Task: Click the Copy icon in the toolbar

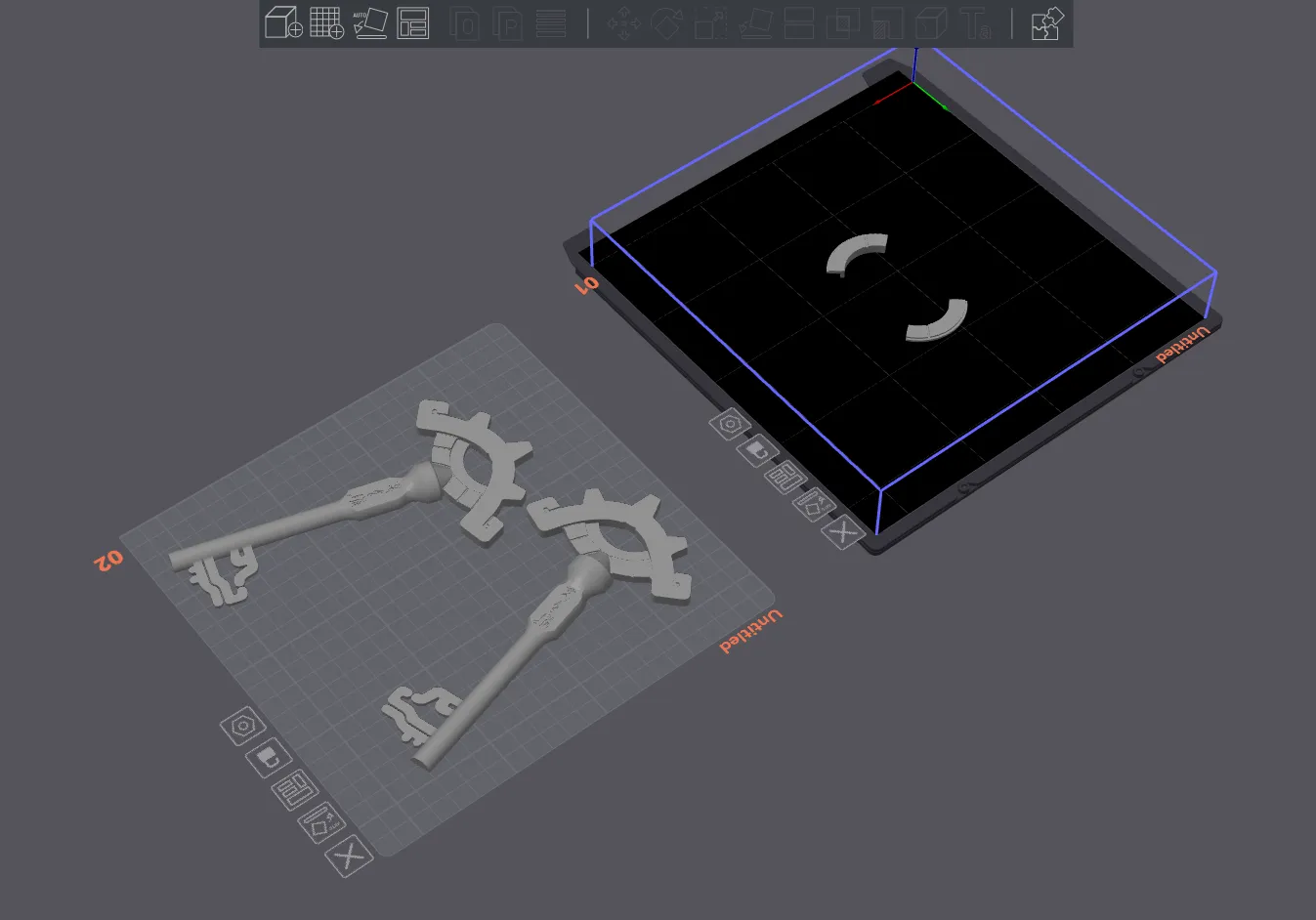Action: [465, 22]
